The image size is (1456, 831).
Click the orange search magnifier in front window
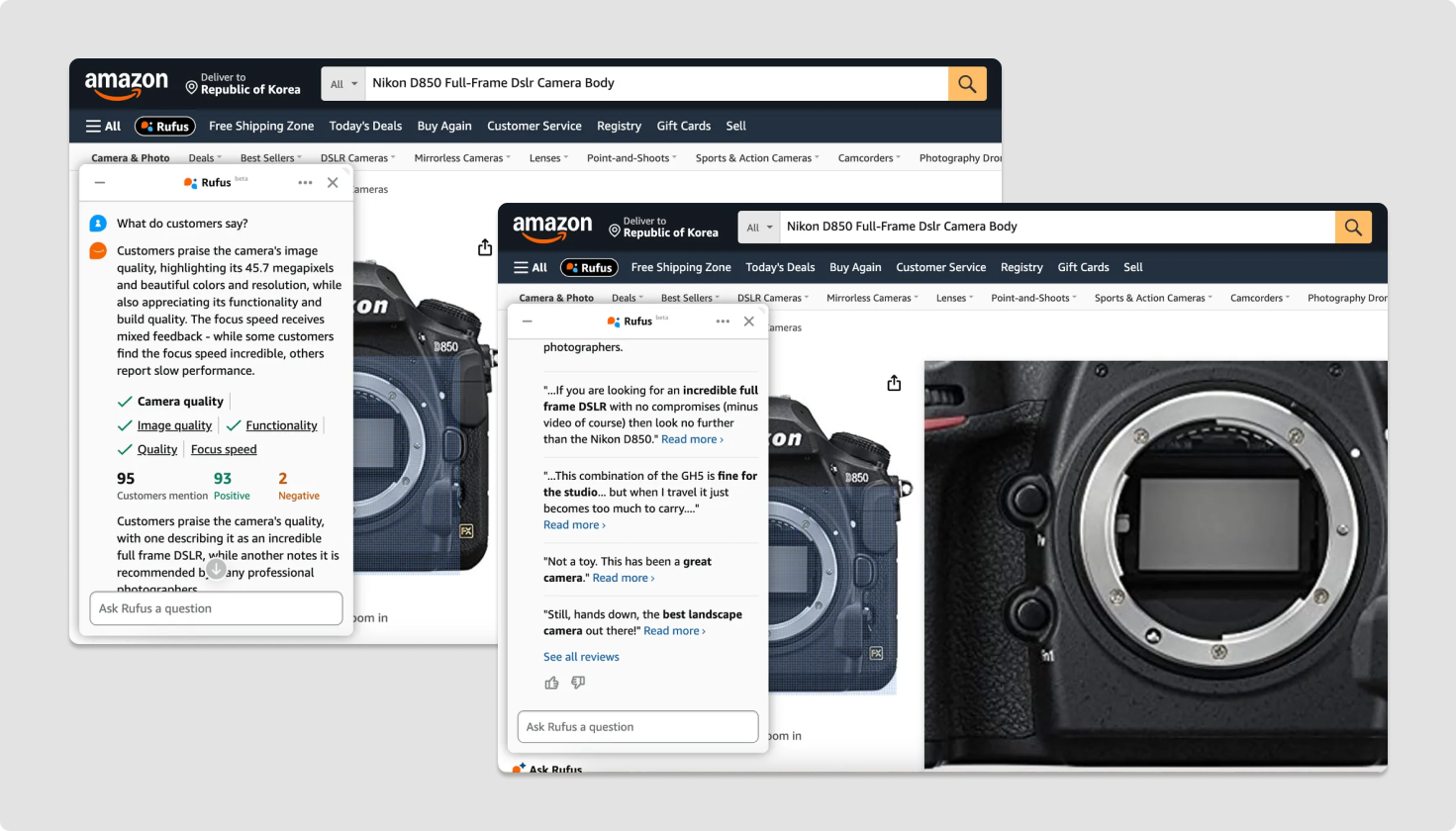pos(1353,227)
